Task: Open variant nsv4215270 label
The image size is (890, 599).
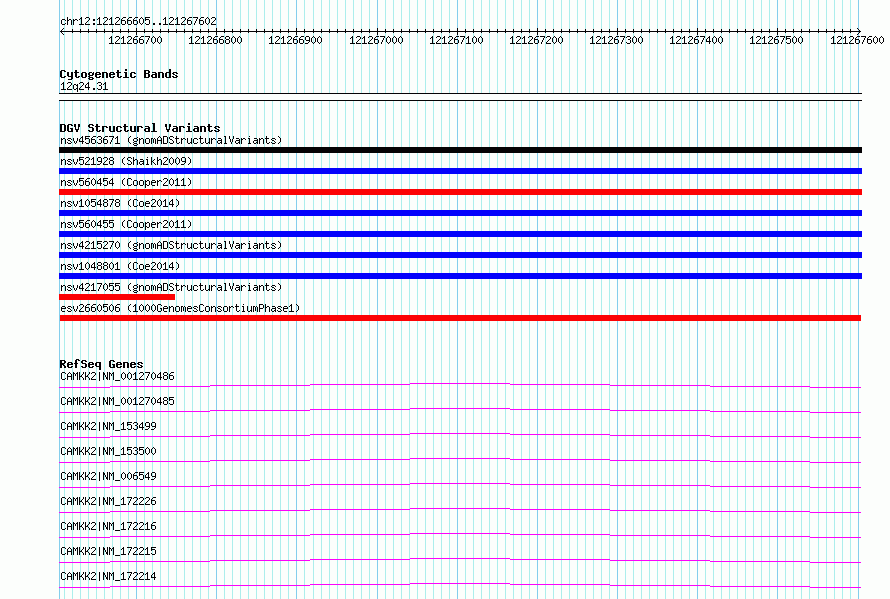Action: click(x=171, y=245)
